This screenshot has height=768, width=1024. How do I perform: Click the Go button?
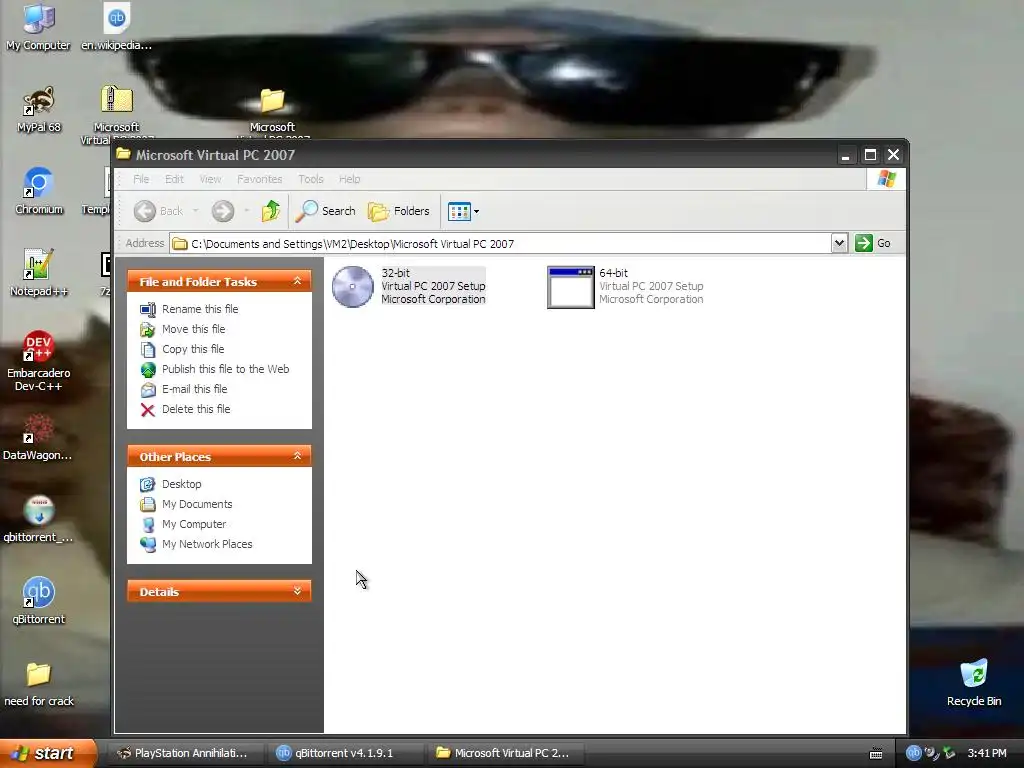tap(873, 243)
